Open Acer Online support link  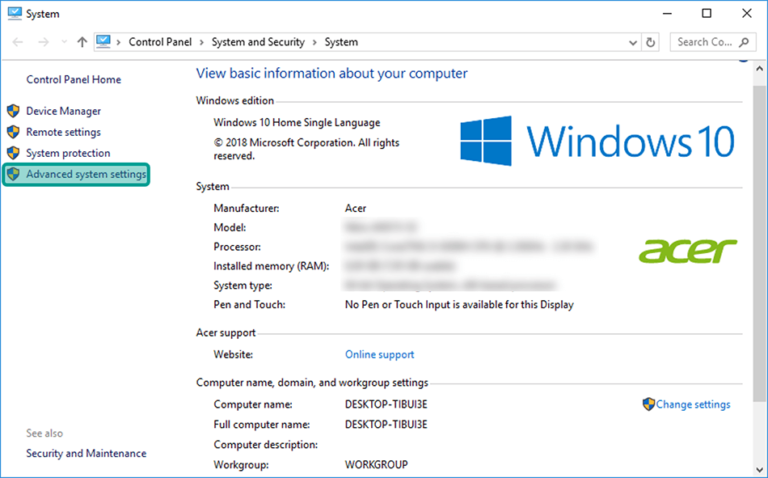pos(380,355)
